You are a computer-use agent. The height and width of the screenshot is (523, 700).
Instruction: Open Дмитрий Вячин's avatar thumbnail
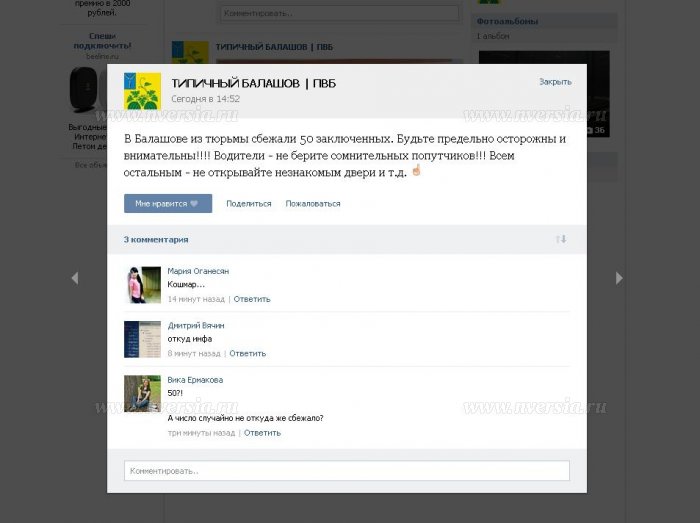[x=142, y=339]
